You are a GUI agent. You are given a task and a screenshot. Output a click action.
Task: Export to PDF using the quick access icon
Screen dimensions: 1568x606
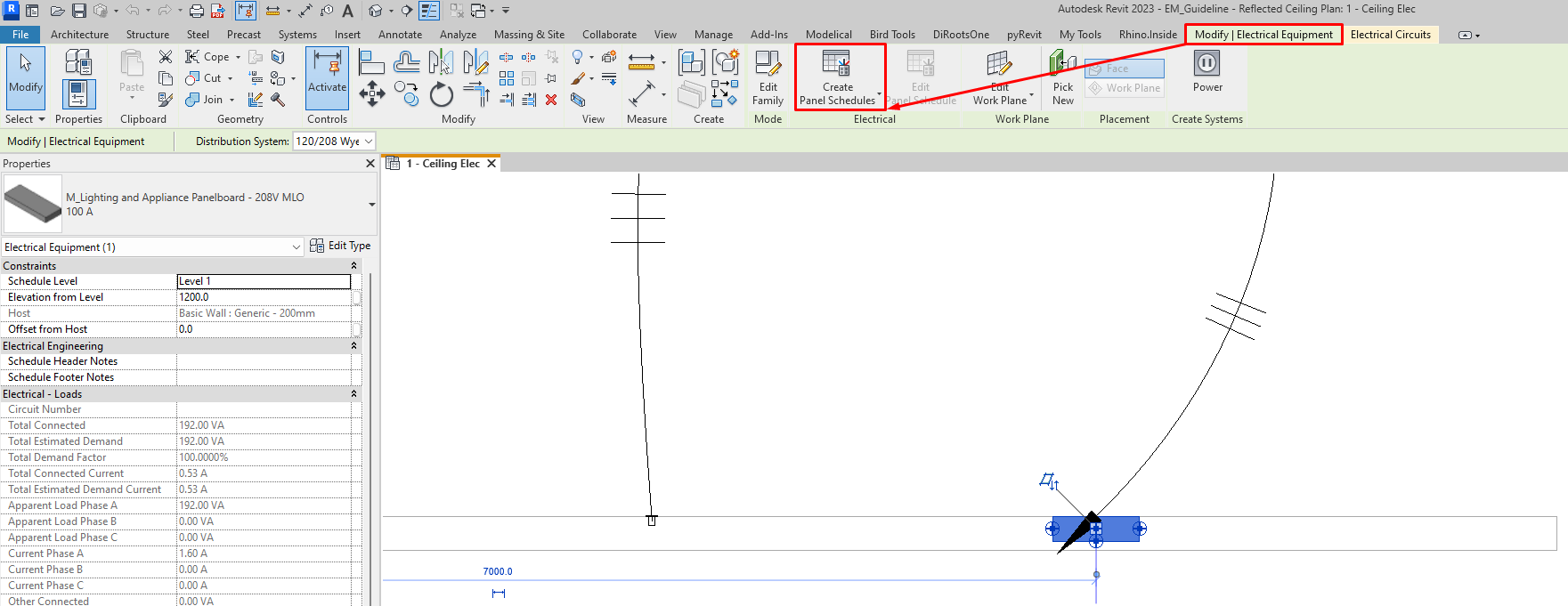coord(217,11)
